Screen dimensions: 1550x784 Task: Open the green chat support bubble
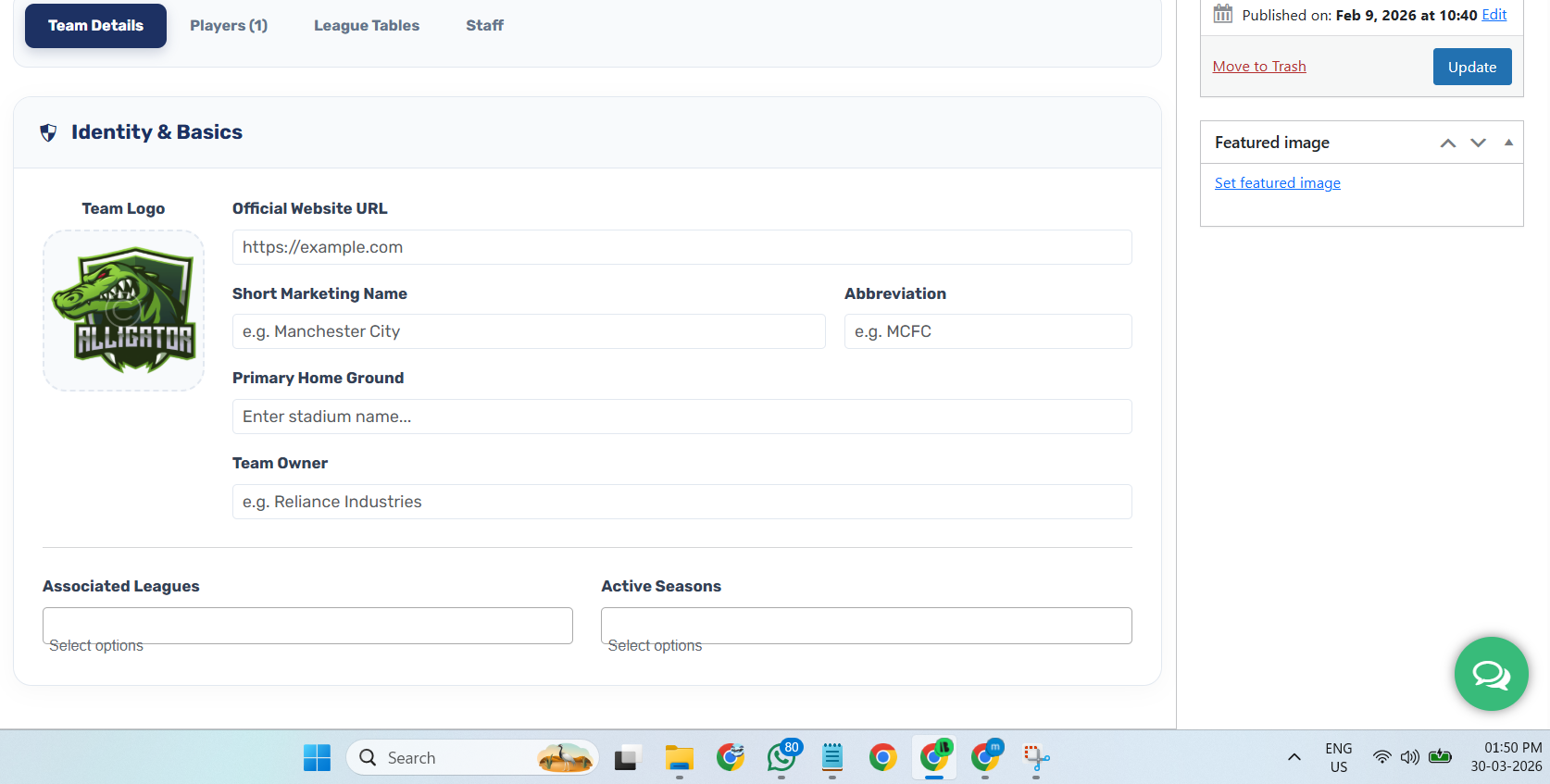[1491, 674]
